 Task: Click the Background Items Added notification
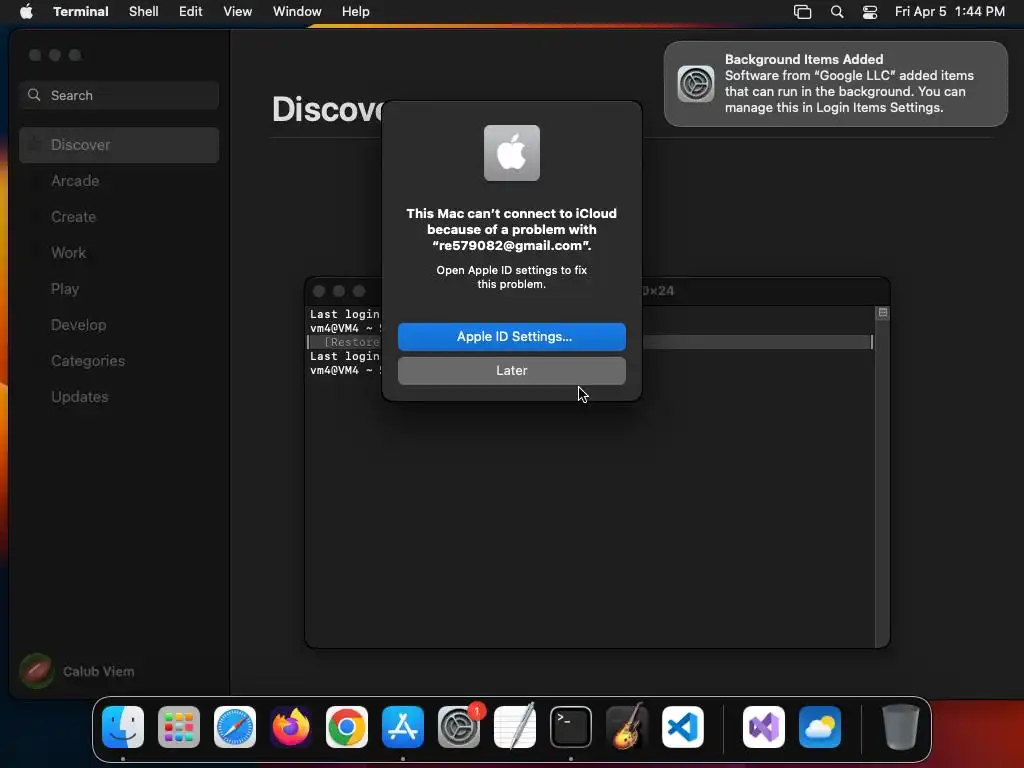pyautogui.click(x=836, y=84)
